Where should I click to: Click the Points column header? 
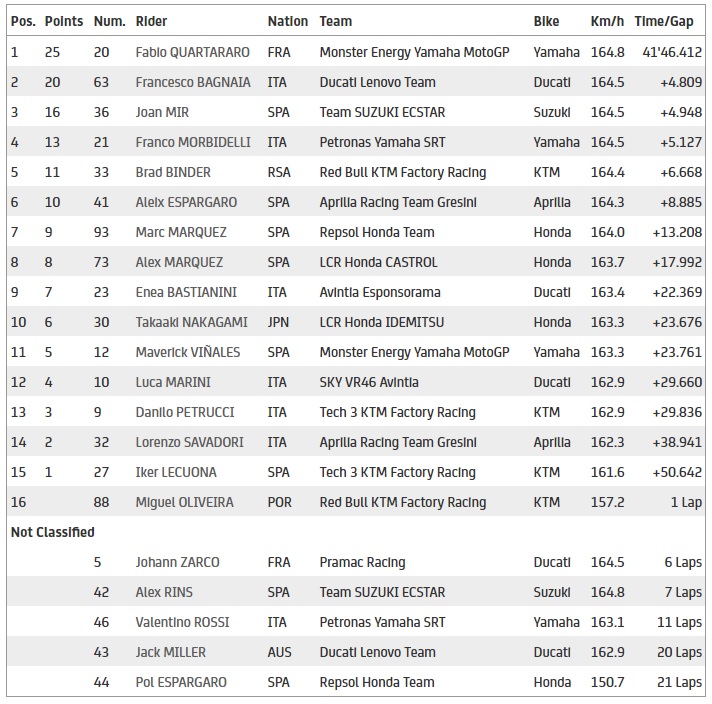point(64,21)
